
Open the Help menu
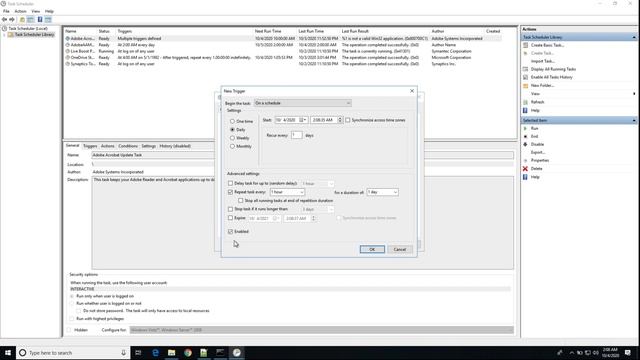[49, 11]
